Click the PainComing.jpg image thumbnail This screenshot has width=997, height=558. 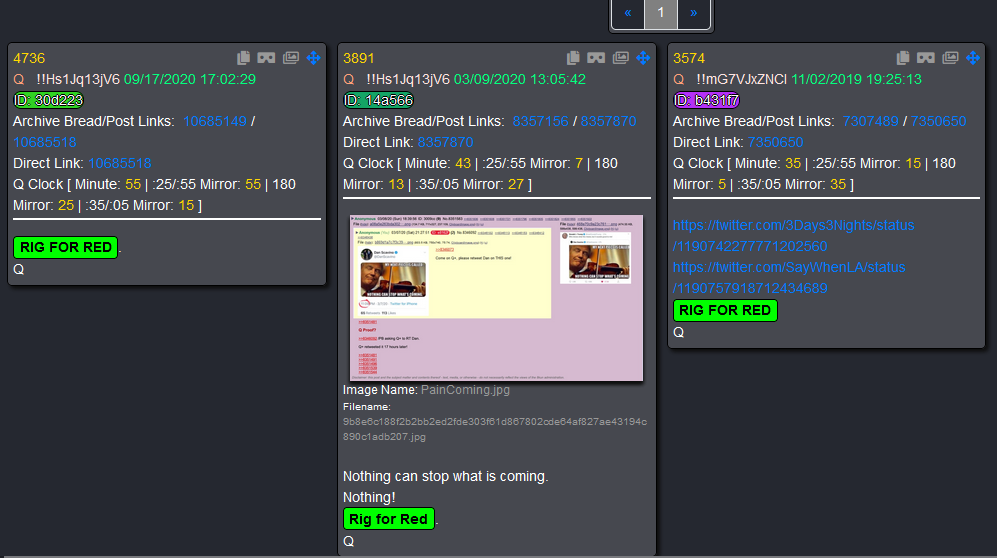(x=497, y=298)
